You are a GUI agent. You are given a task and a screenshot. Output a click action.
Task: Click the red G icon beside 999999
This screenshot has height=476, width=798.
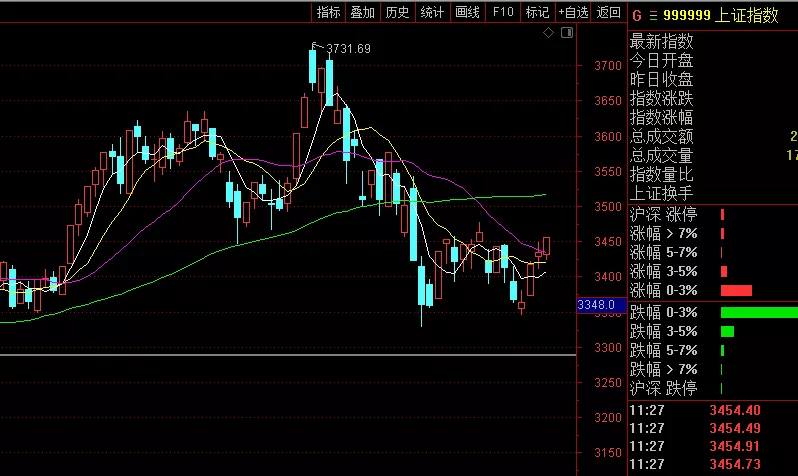point(636,14)
